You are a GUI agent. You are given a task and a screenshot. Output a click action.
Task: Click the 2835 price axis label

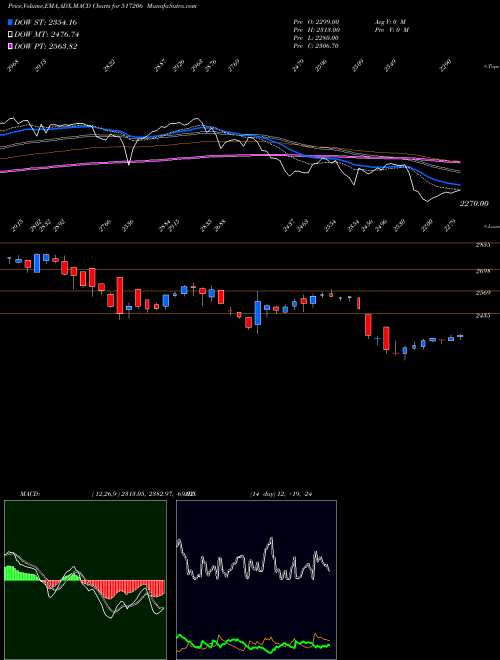click(x=482, y=245)
